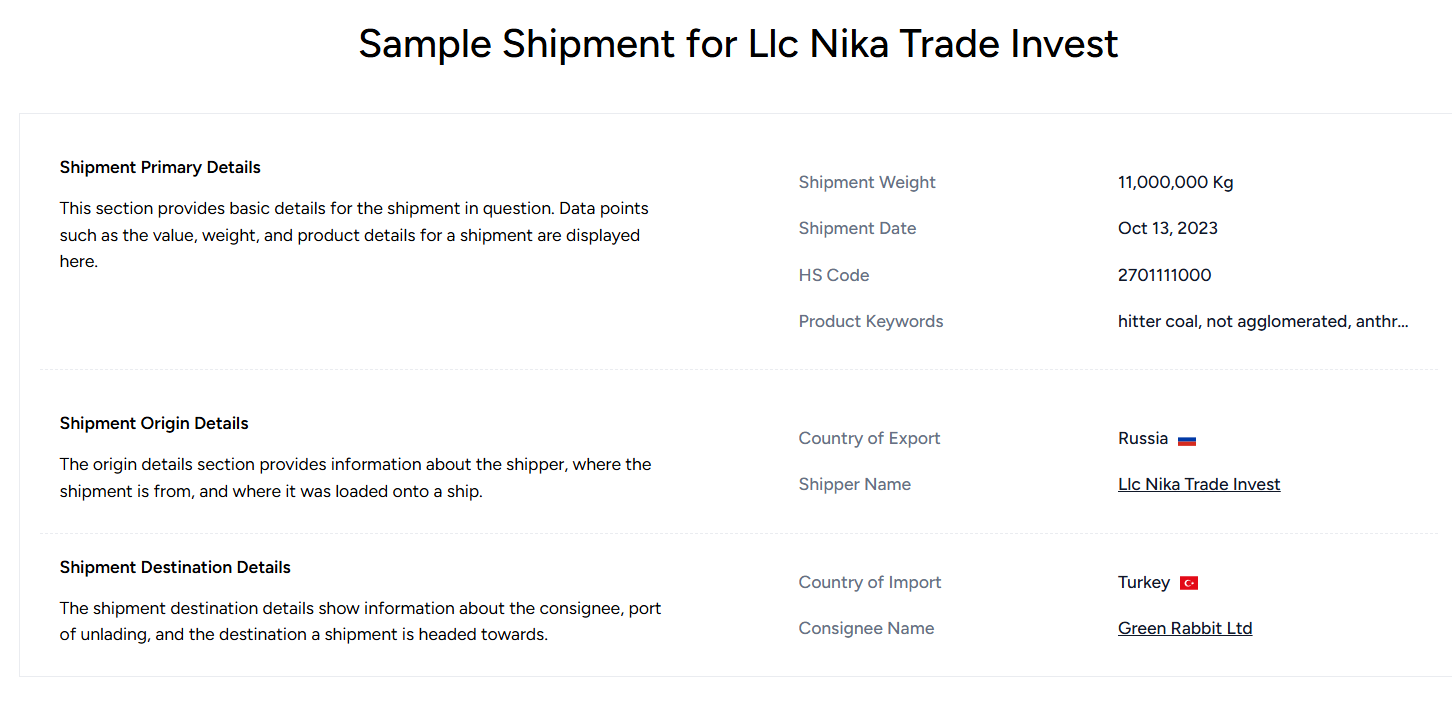
Task: Open the Llc Nika Trade Invest shipper link
Action: tap(1199, 484)
